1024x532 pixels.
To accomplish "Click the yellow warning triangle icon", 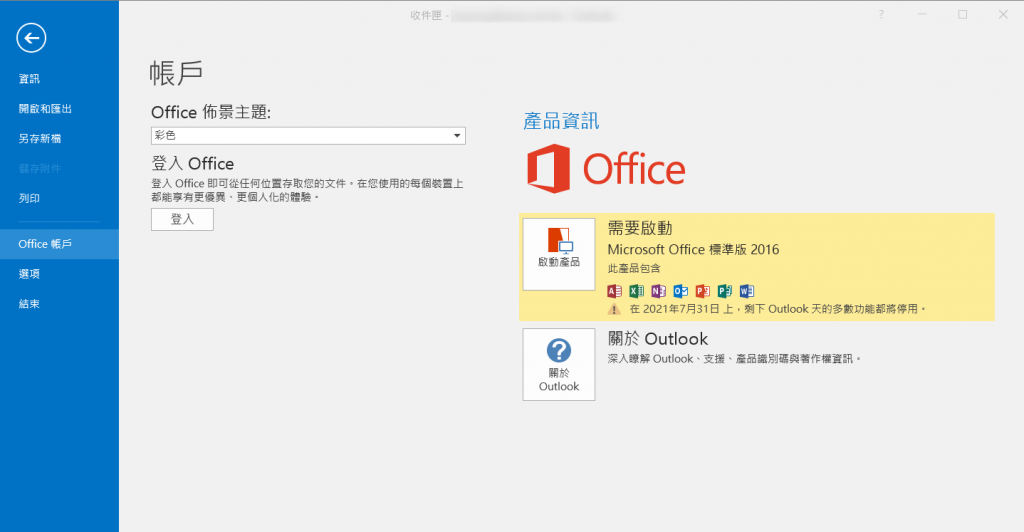I will 614,309.
